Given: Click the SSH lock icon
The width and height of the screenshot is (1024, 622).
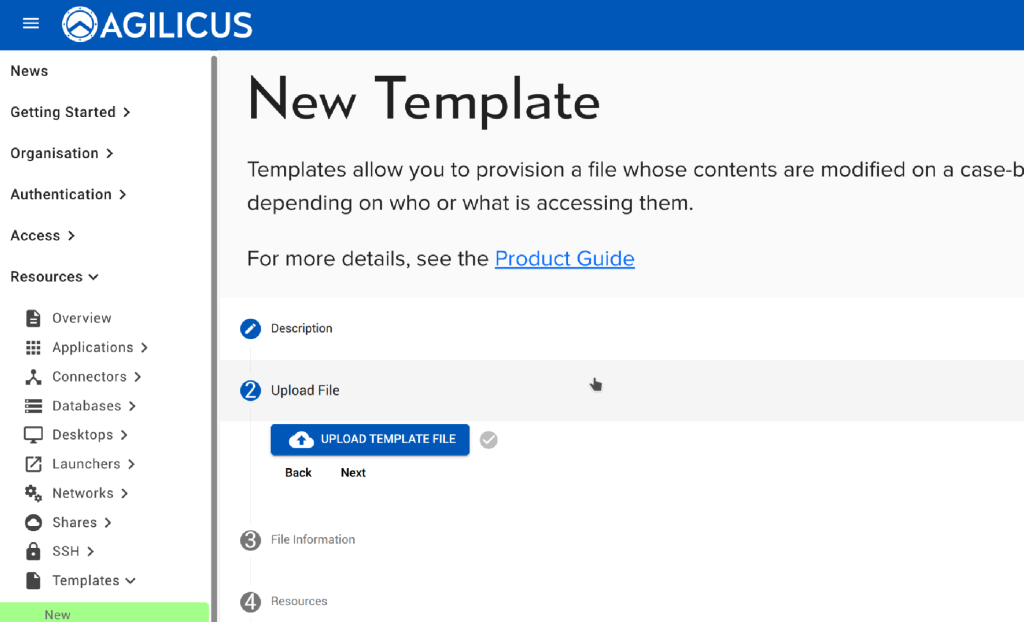Looking at the screenshot, I should click(33, 551).
